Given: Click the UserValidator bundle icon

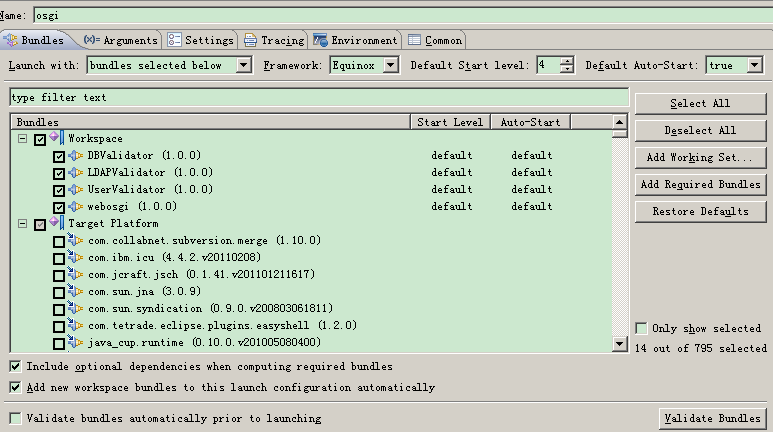Looking at the screenshot, I should (75, 190).
